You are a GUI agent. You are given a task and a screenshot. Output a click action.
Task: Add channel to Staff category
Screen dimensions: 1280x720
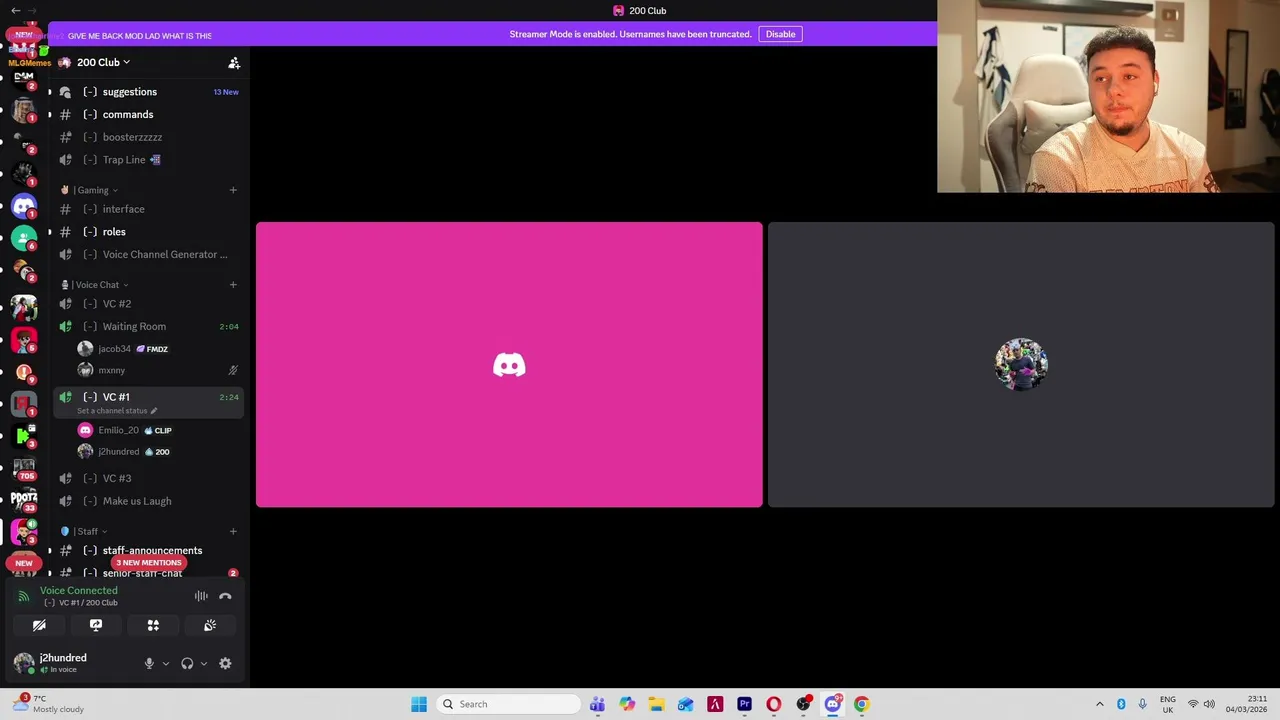[233, 531]
